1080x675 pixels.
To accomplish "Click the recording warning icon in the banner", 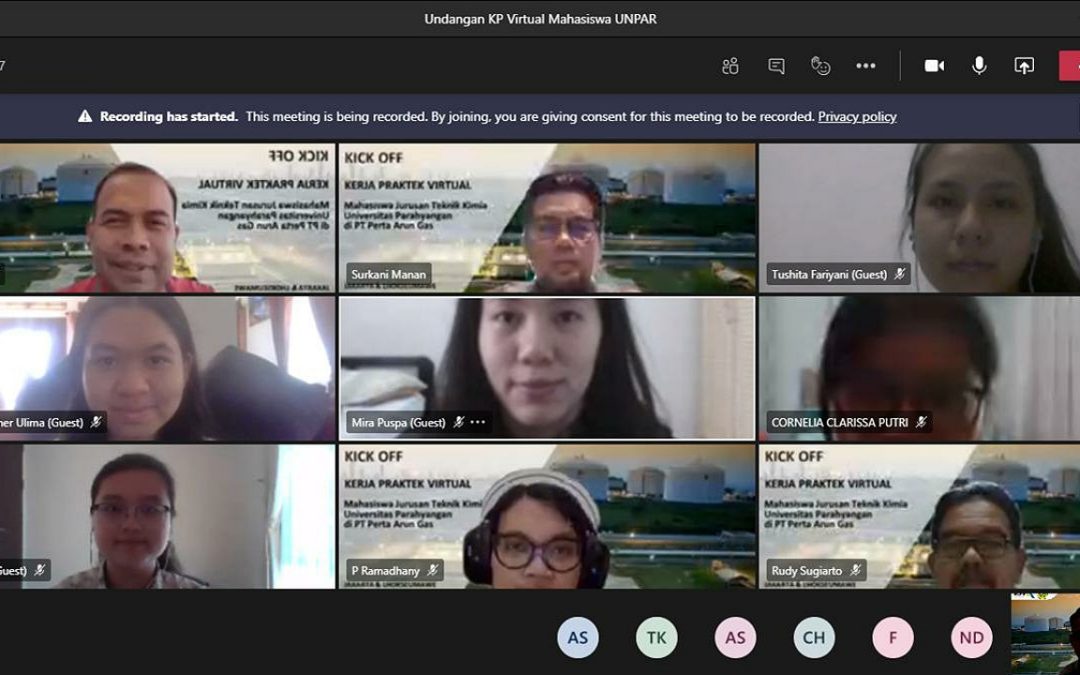I will click(x=83, y=116).
